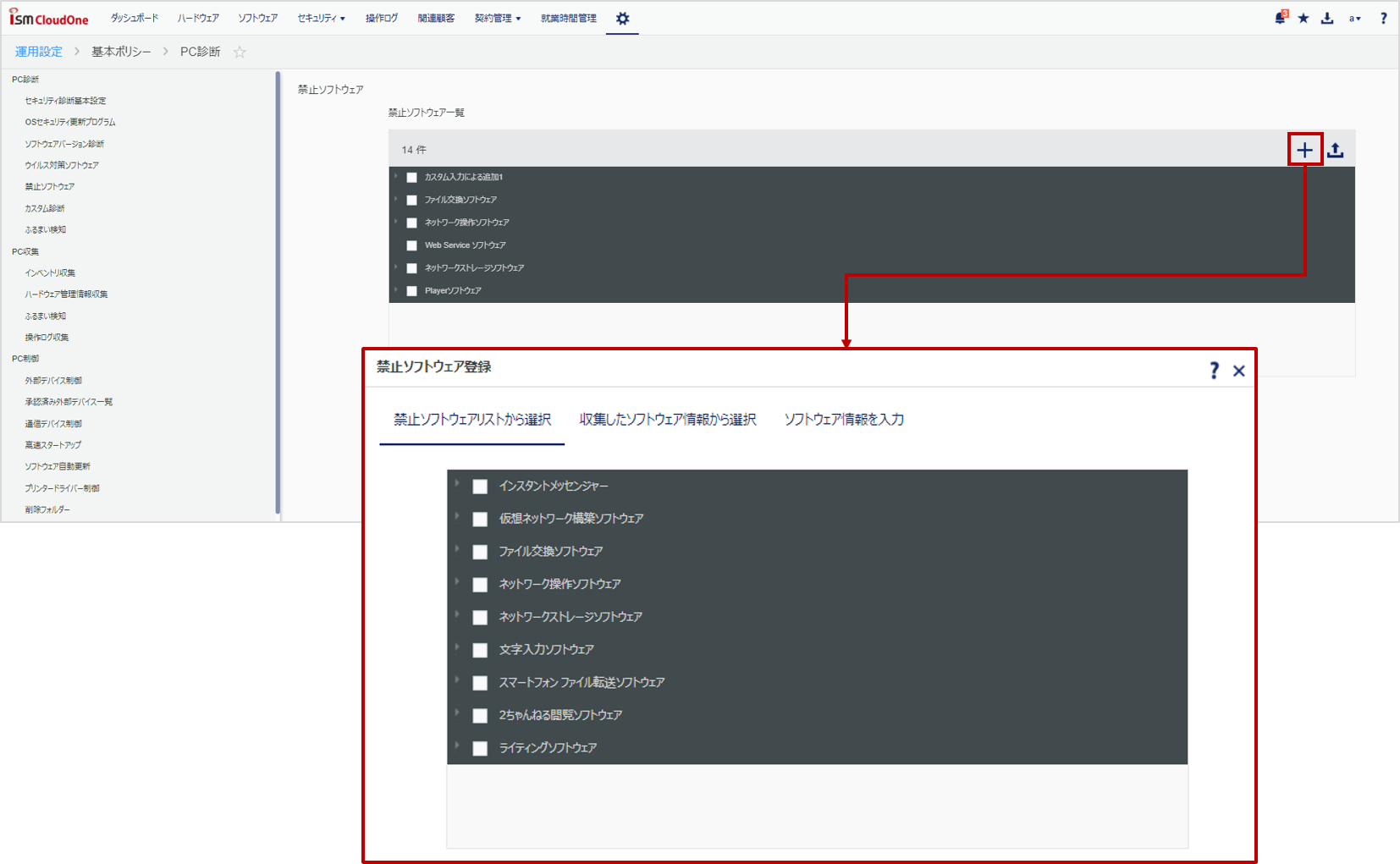1400x864 pixels.
Task: Open the セキュリティ dropdown menu
Action: point(321,17)
